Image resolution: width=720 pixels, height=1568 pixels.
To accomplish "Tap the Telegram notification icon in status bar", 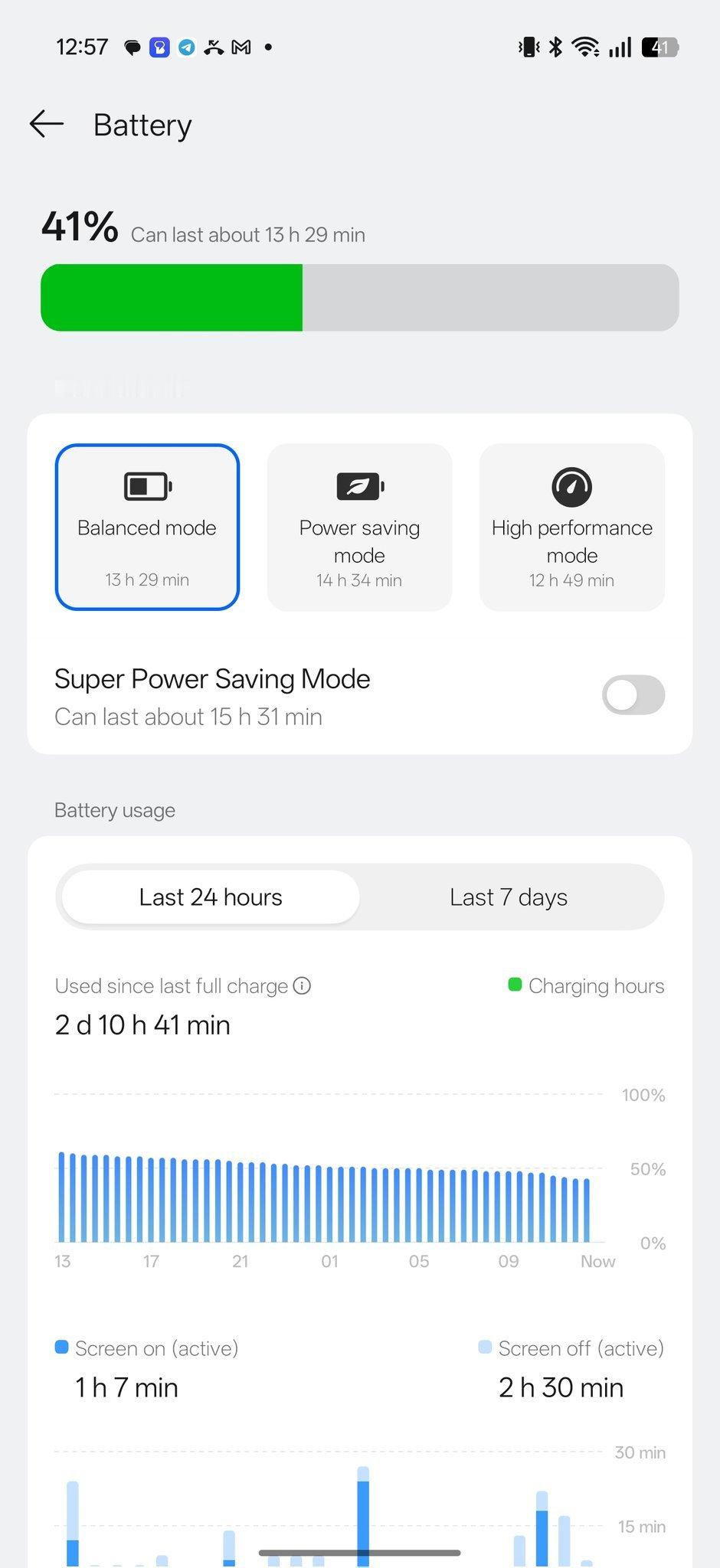I will click(x=186, y=47).
